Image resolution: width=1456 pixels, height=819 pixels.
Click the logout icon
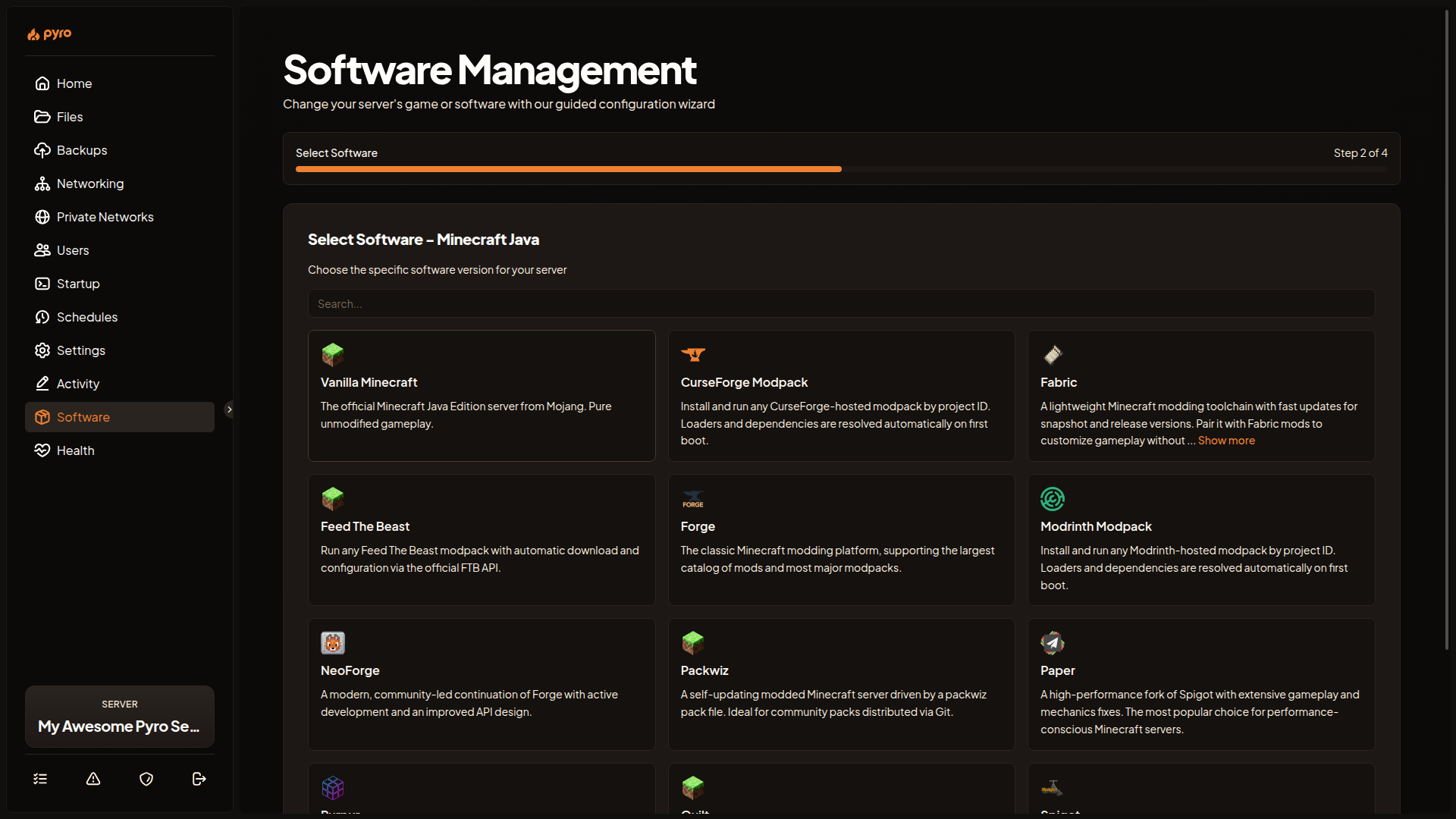(x=199, y=779)
